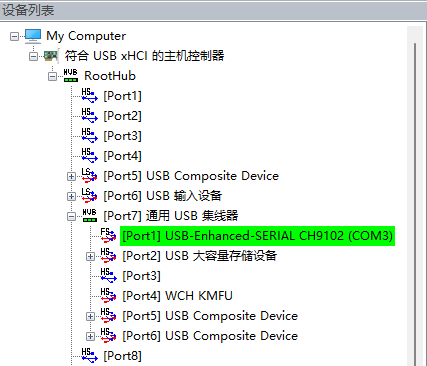Click the HS icon beside RootHub [Port4]

pyautogui.click(x=89, y=155)
